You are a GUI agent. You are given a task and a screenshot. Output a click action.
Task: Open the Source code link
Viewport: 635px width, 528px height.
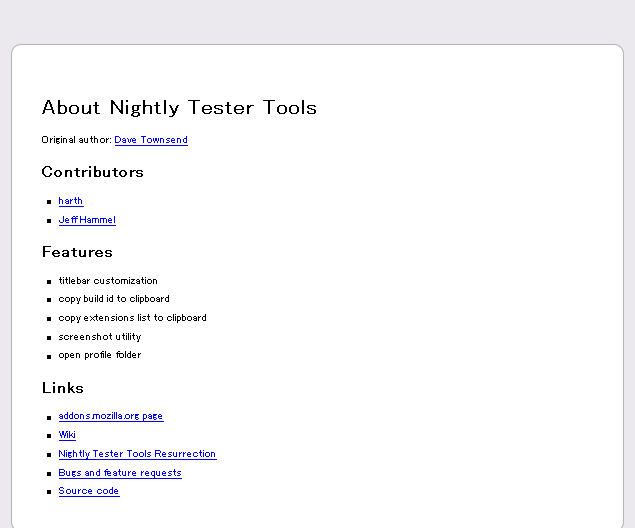pos(89,491)
